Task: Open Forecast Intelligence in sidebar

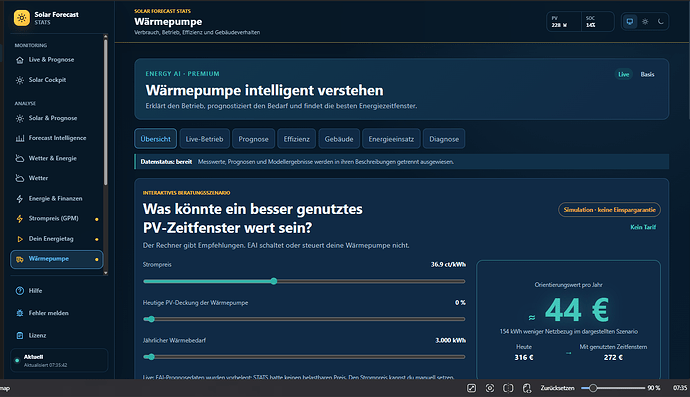Action: tap(56, 138)
